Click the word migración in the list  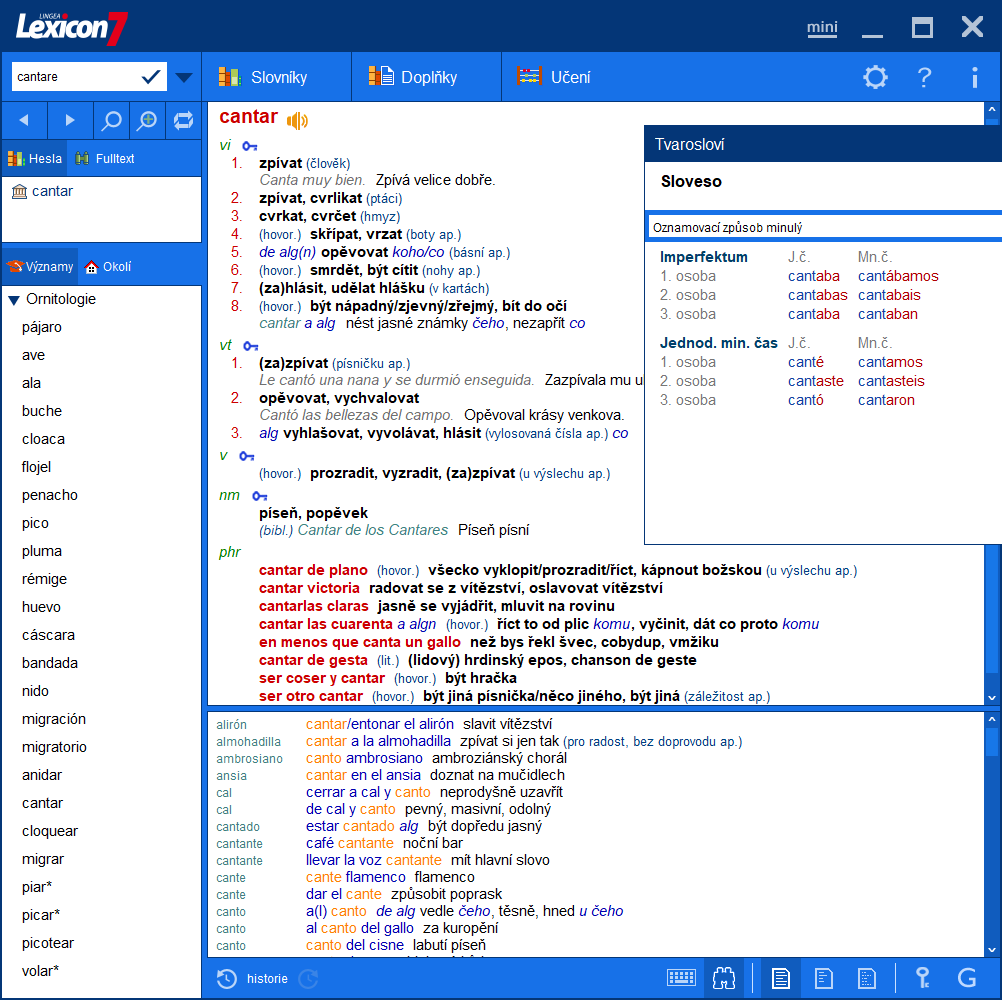click(x=54, y=719)
